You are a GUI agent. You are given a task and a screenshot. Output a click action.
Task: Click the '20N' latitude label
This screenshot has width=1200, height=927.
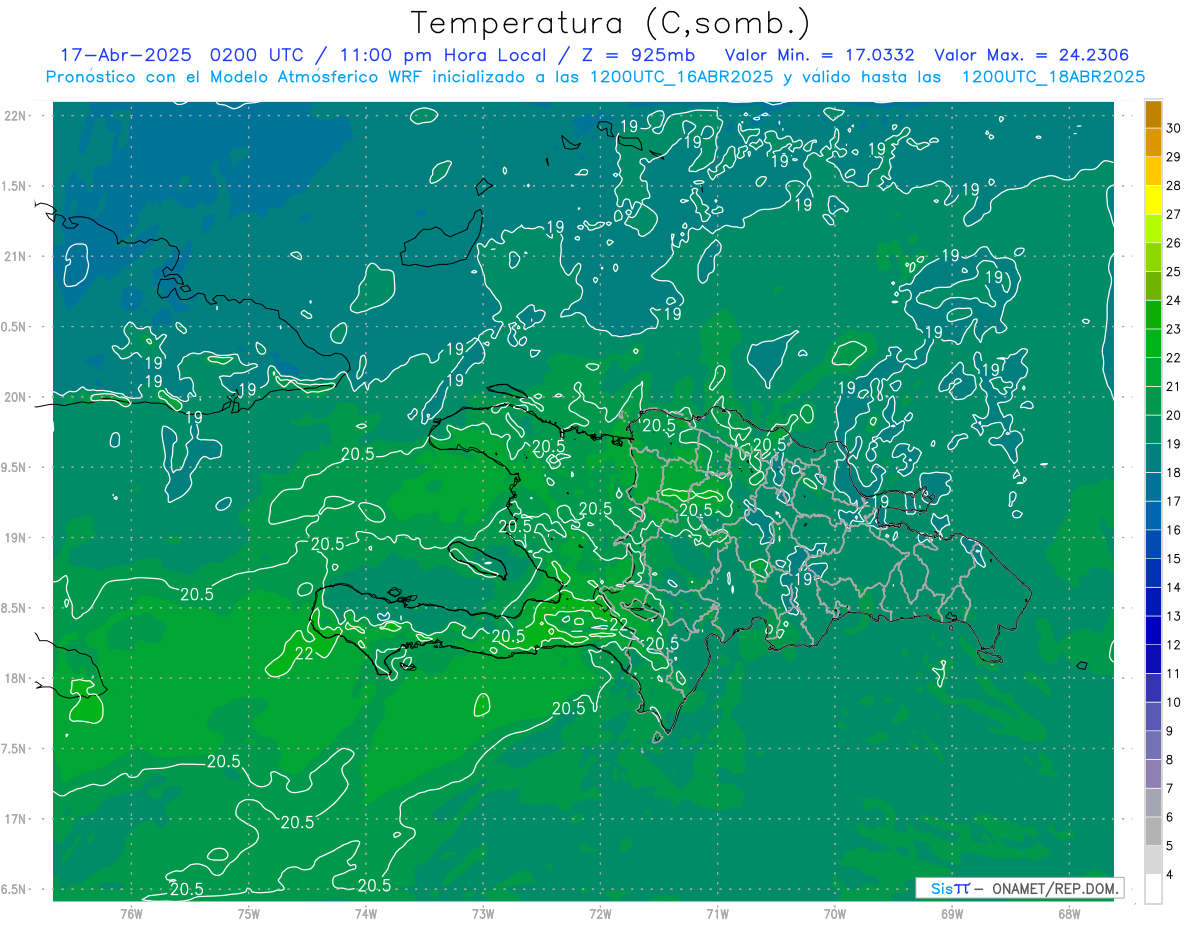click(x=16, y=397)
